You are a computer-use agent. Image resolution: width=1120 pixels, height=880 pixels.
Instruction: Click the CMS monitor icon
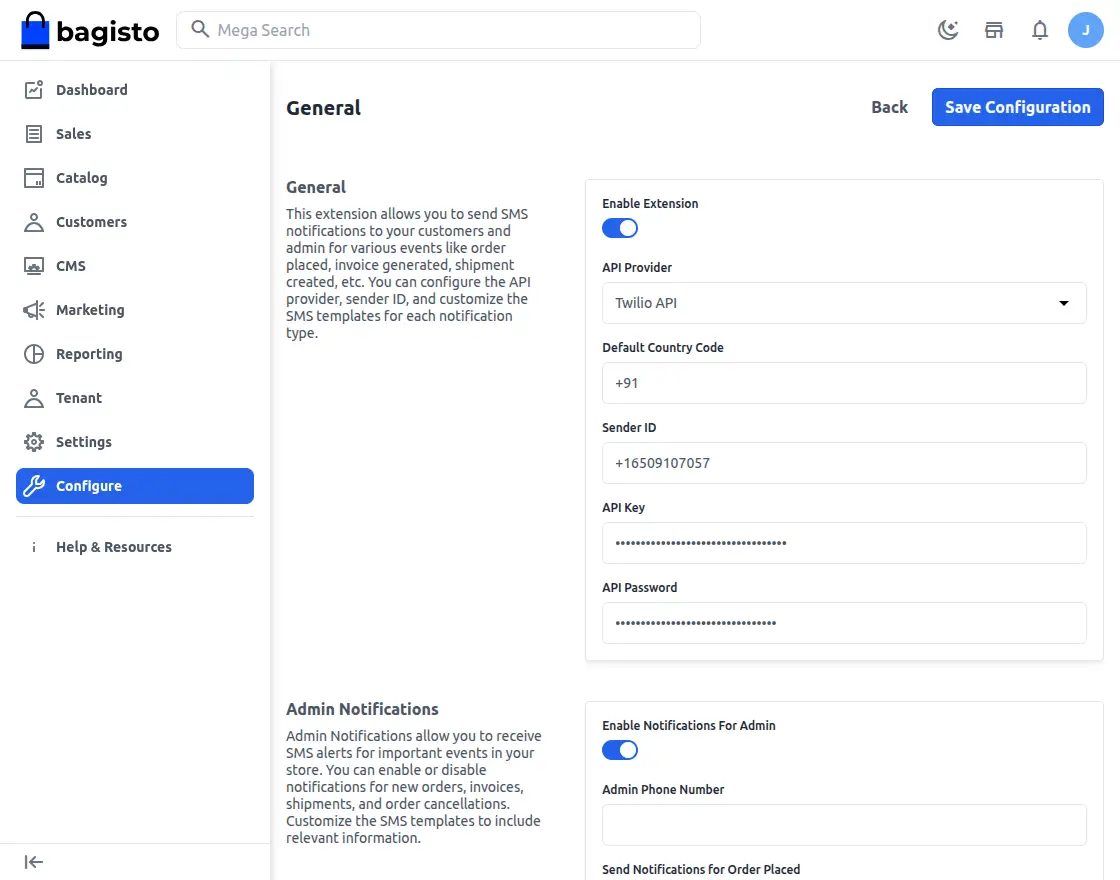[x=34, y=266]
